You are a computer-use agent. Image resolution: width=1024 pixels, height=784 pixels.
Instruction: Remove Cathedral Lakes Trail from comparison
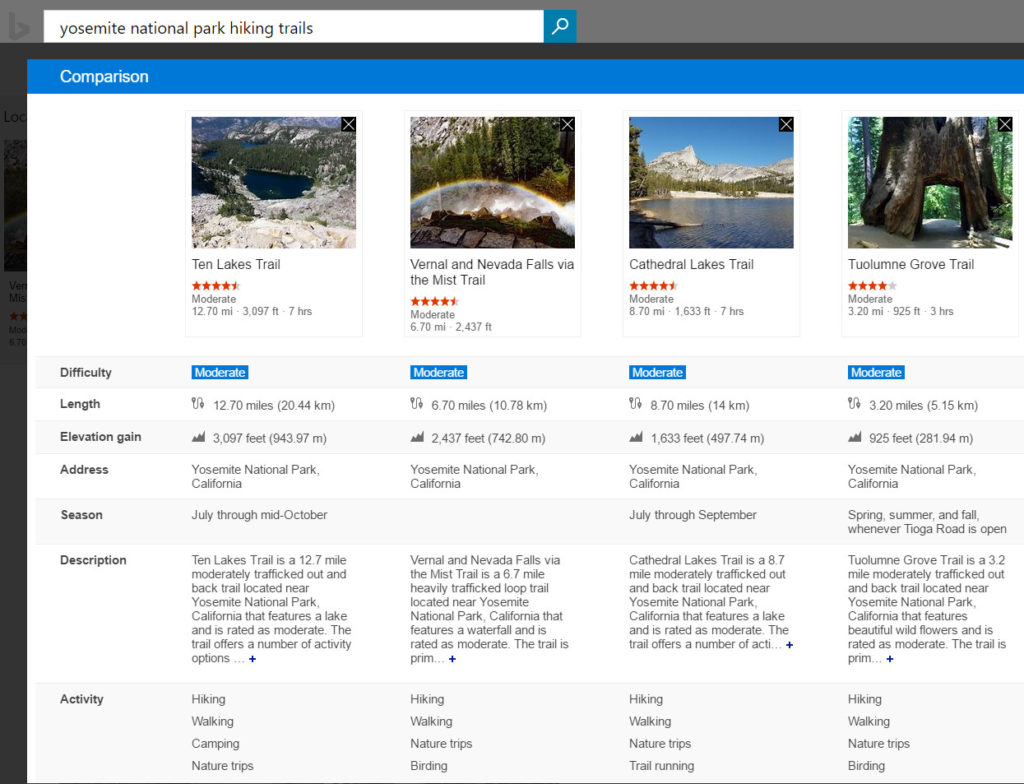coord(786,125)
